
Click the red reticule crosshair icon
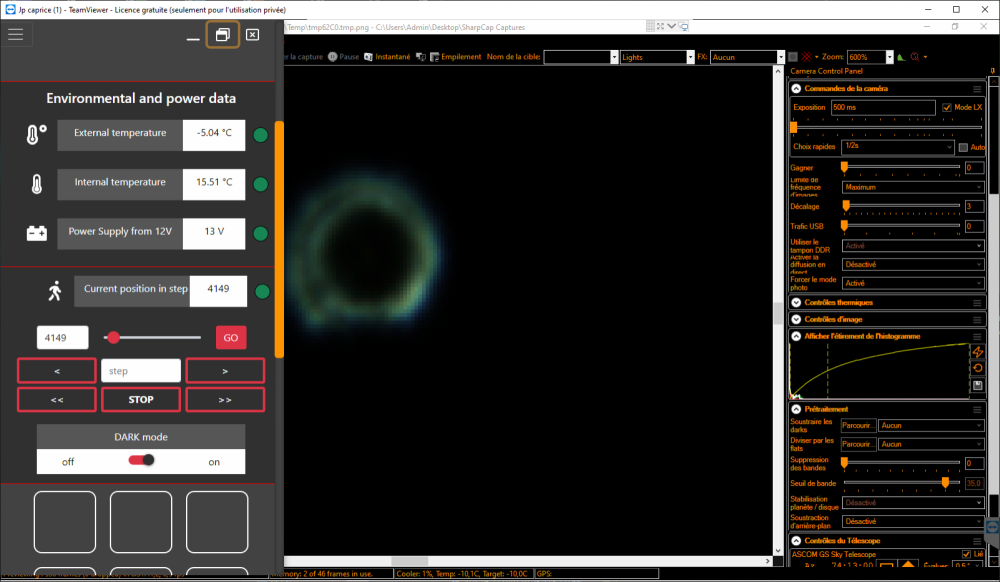(x=806, y=57)
